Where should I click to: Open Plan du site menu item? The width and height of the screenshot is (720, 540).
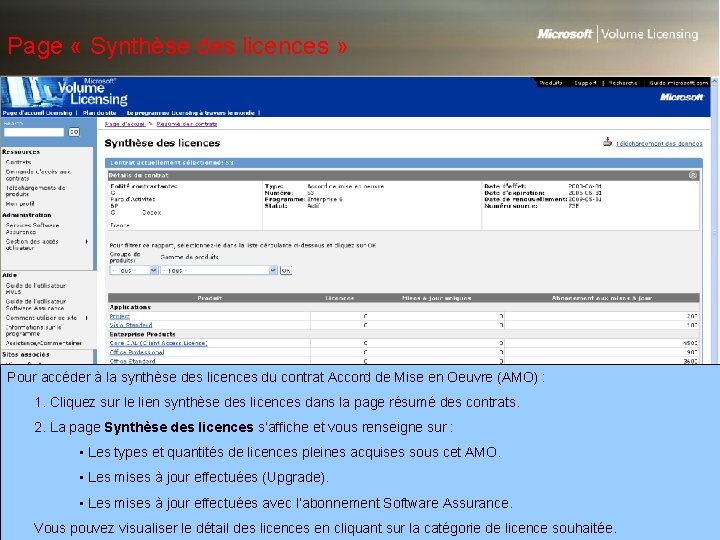99,113
